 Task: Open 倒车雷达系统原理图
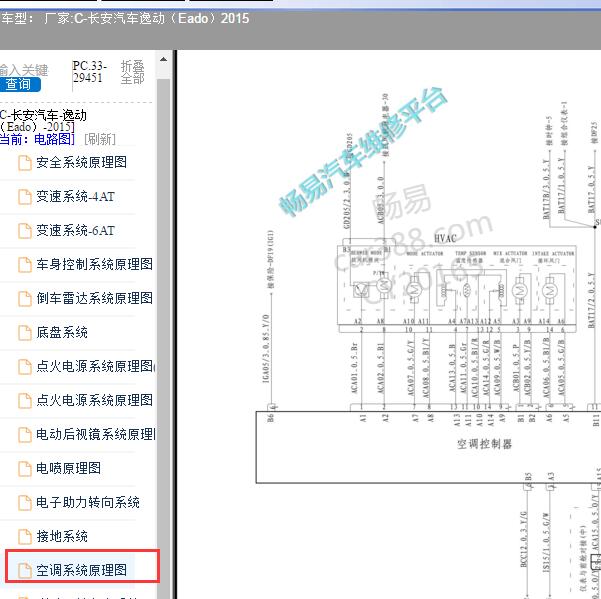coord(94,298)
